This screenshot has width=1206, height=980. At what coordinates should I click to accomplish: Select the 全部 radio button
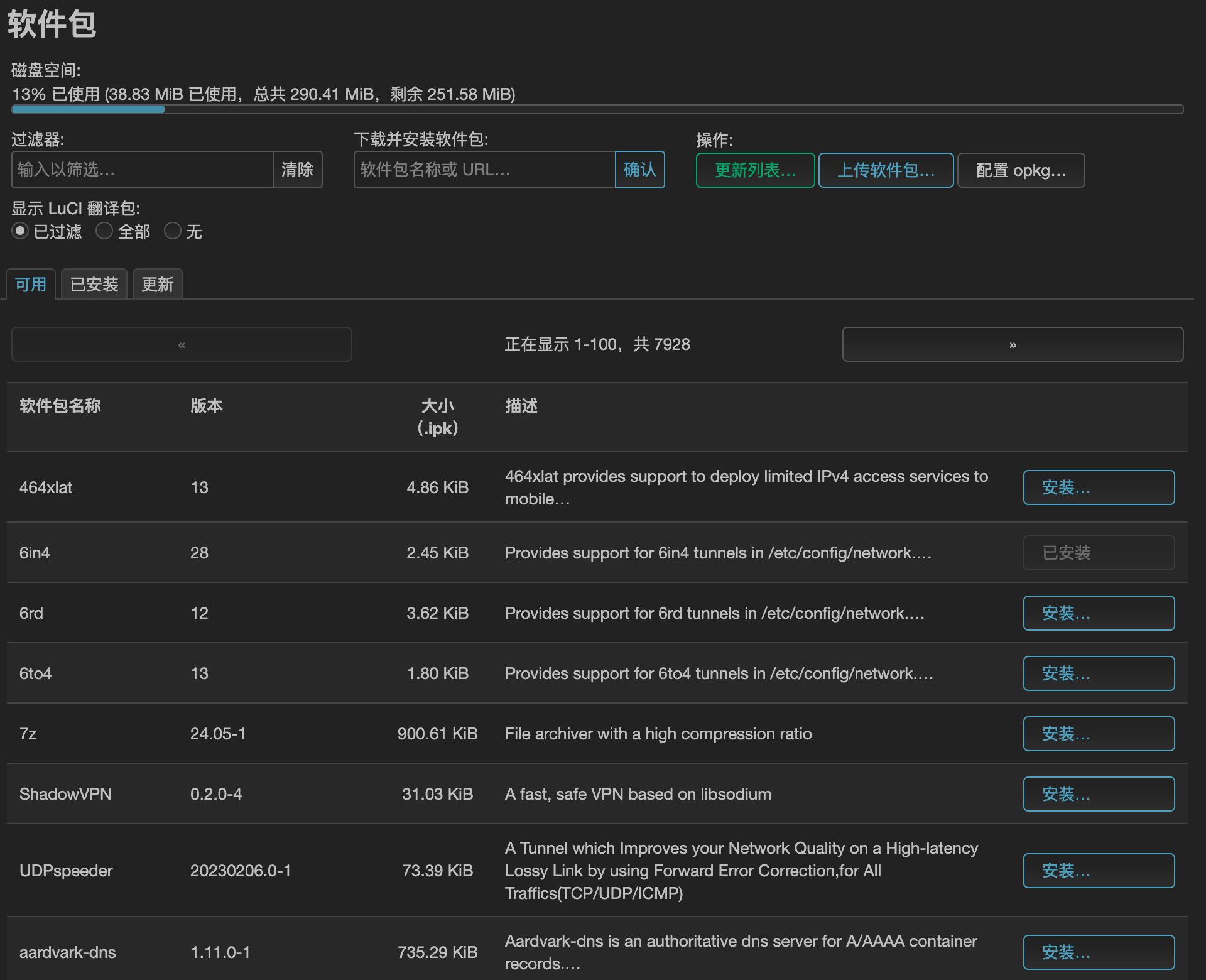(x=104, y=231)
